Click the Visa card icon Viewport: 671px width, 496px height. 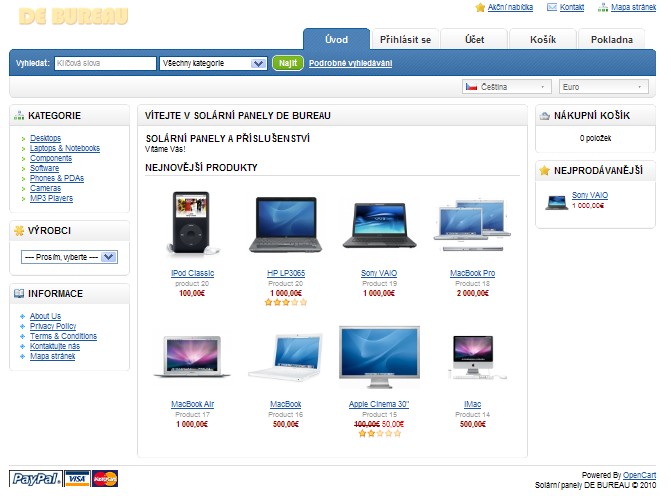coord(78,478)
